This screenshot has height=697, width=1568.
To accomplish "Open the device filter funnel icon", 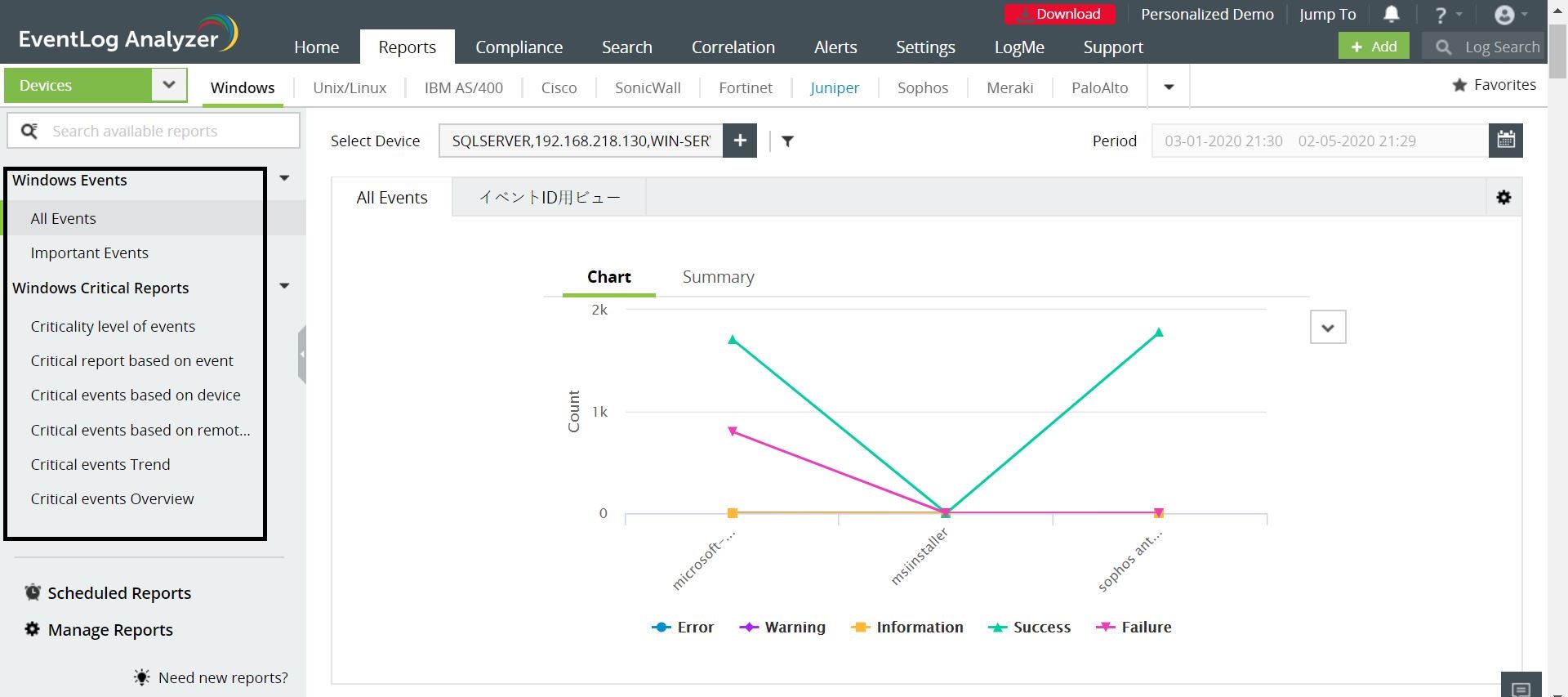I will 787,141.
